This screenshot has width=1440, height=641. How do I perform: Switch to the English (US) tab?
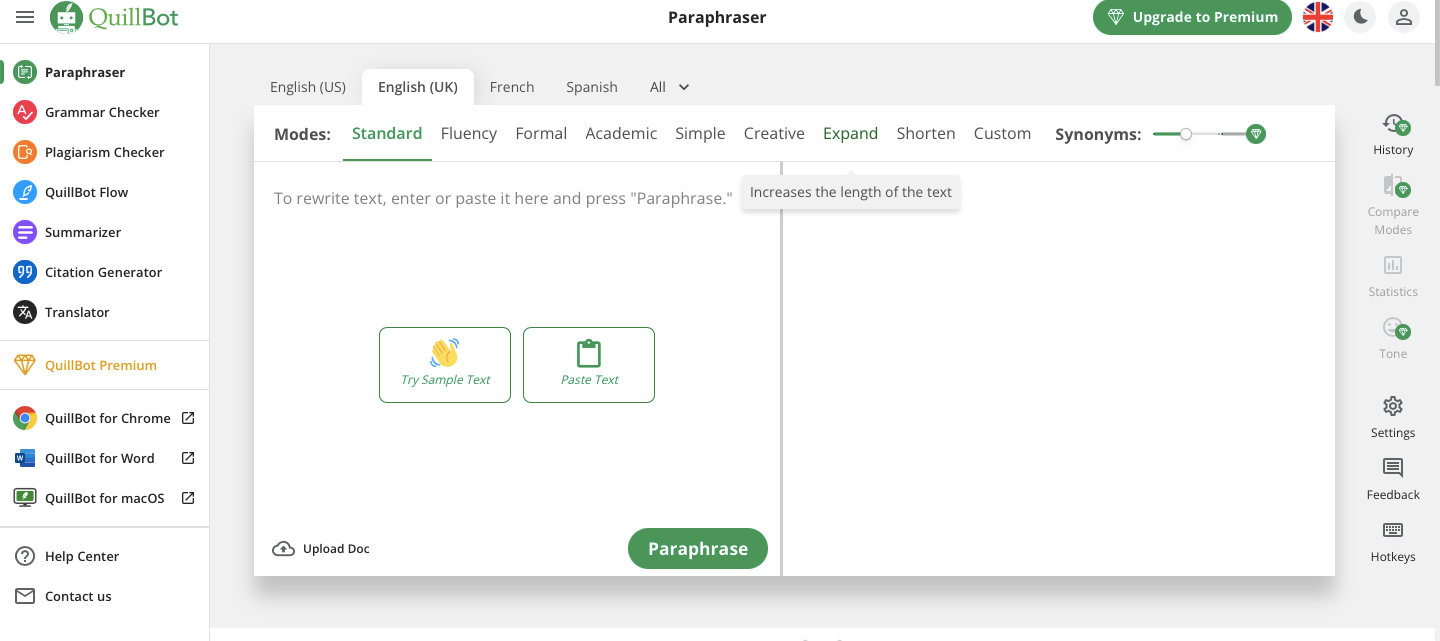click(x=308, y=87)
